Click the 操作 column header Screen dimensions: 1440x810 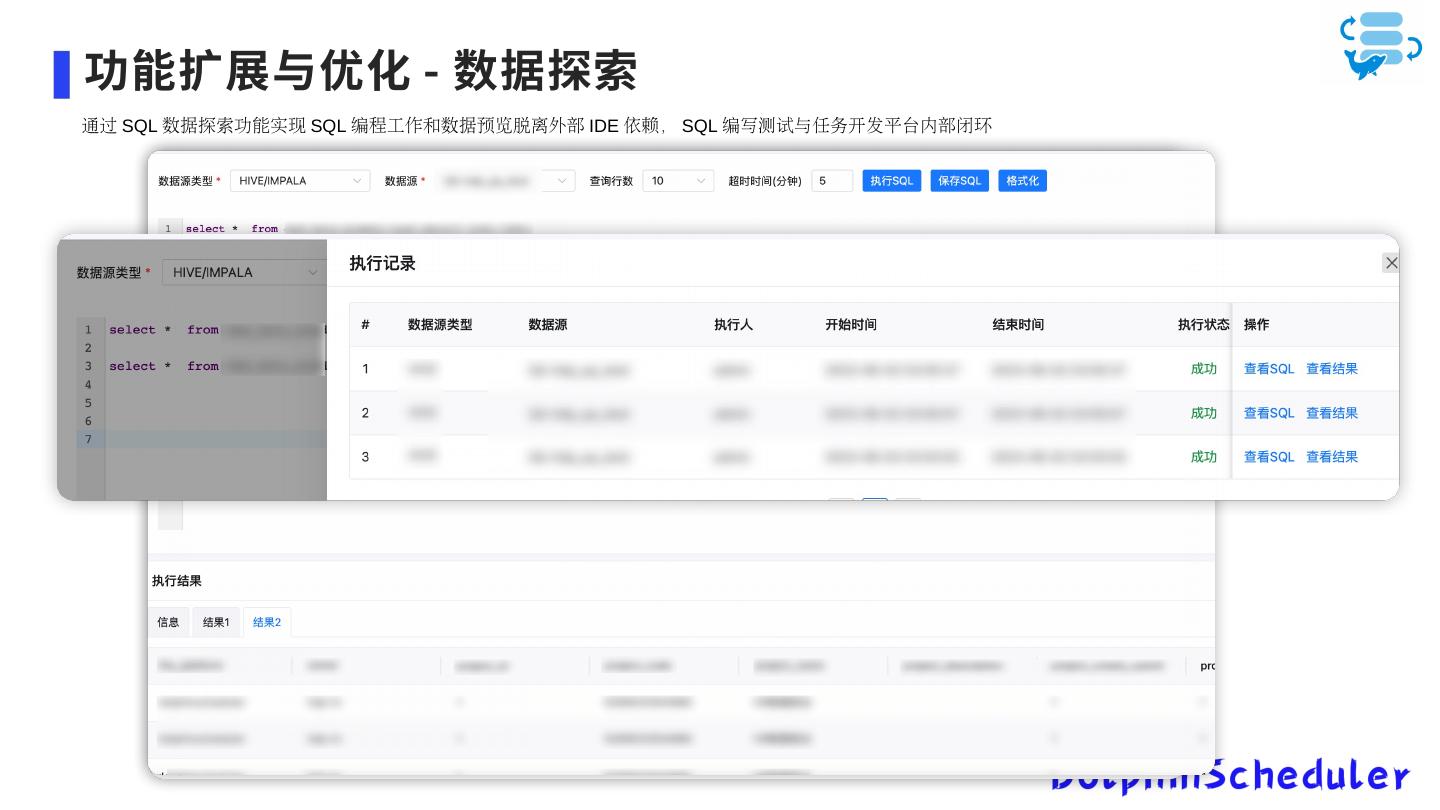click(x=1256, y=325)
